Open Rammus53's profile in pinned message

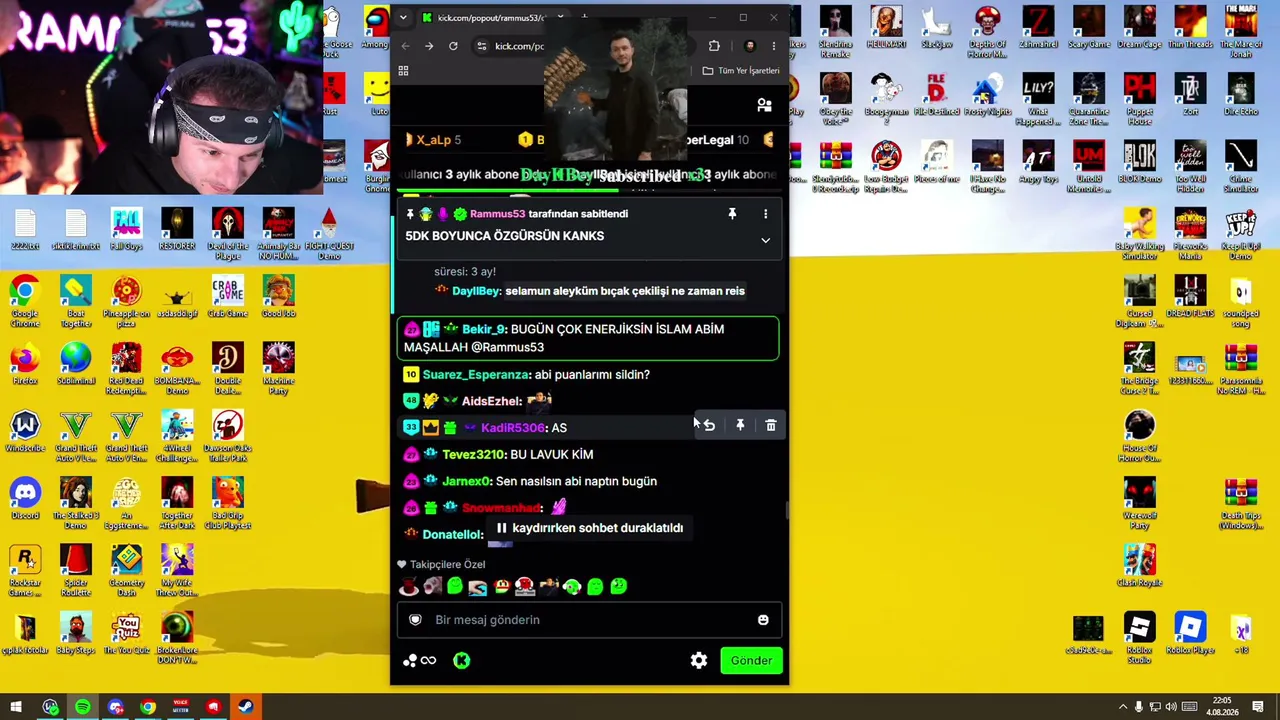pos(497,214)
